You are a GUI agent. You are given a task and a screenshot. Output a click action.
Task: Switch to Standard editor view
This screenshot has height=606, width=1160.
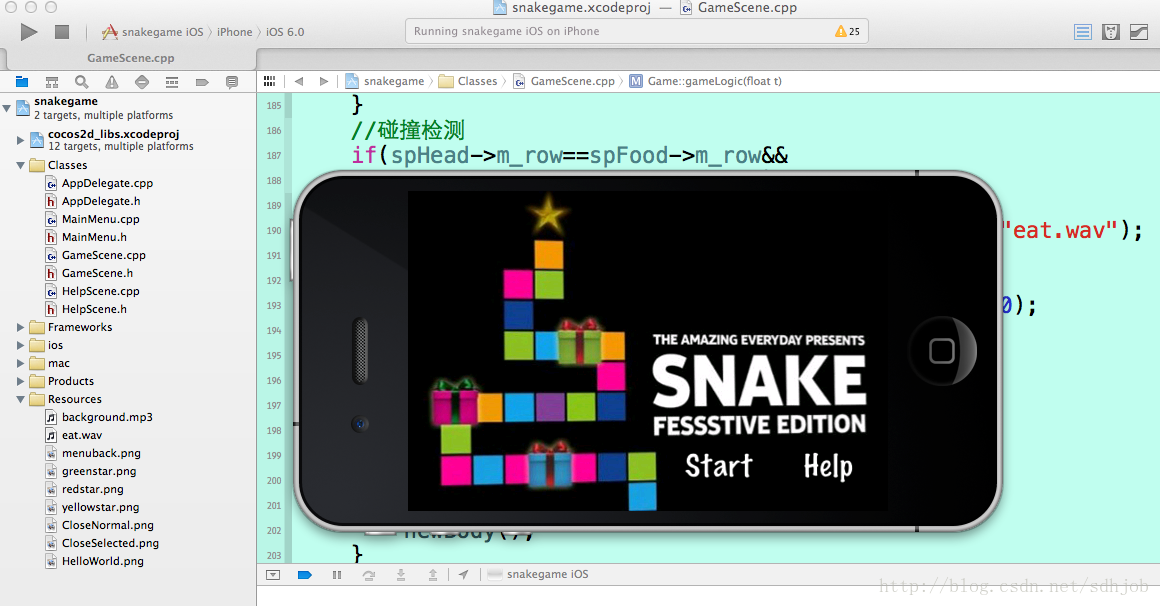(x=1083, y=32)
